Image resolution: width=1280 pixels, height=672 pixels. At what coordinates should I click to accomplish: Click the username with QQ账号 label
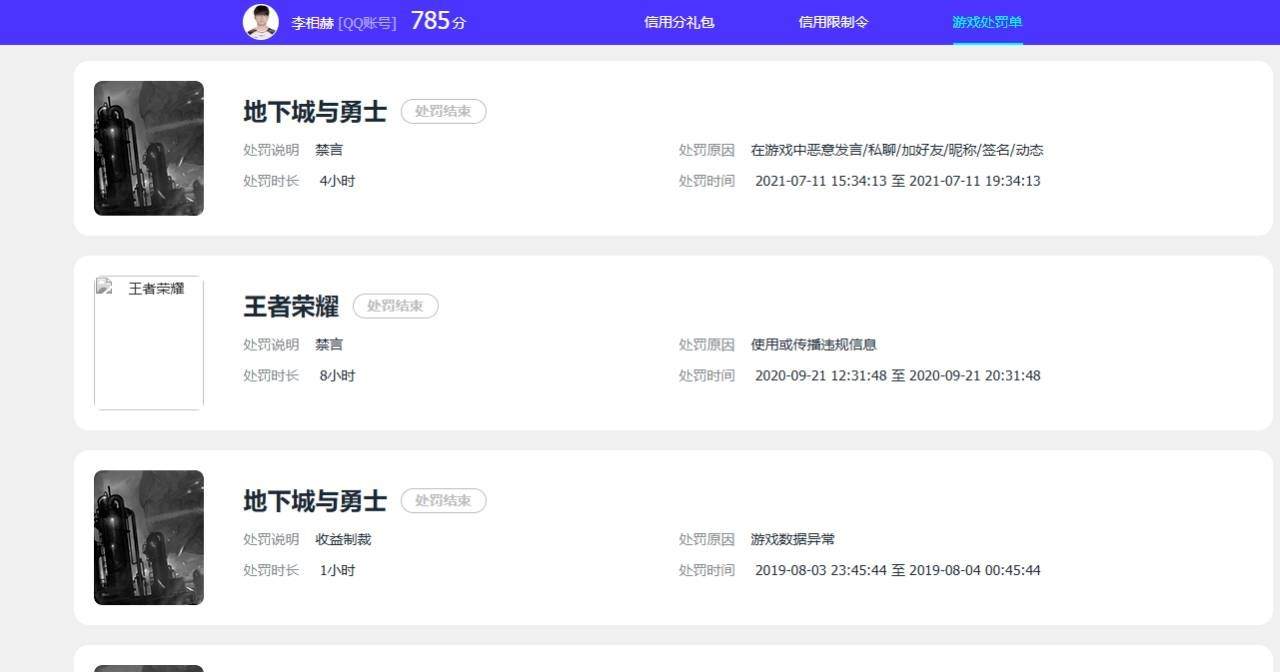pyautogui.click(x=343, y=23)
